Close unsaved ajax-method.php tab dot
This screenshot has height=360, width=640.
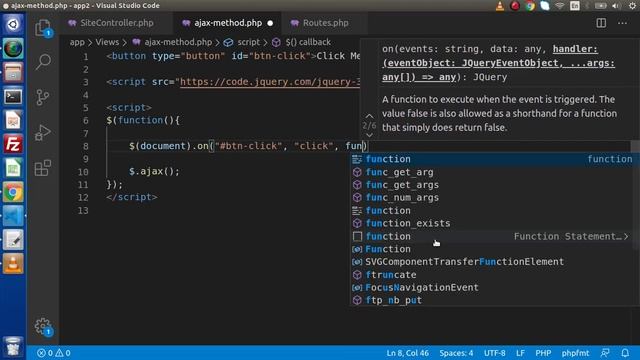tap(270, 23)
